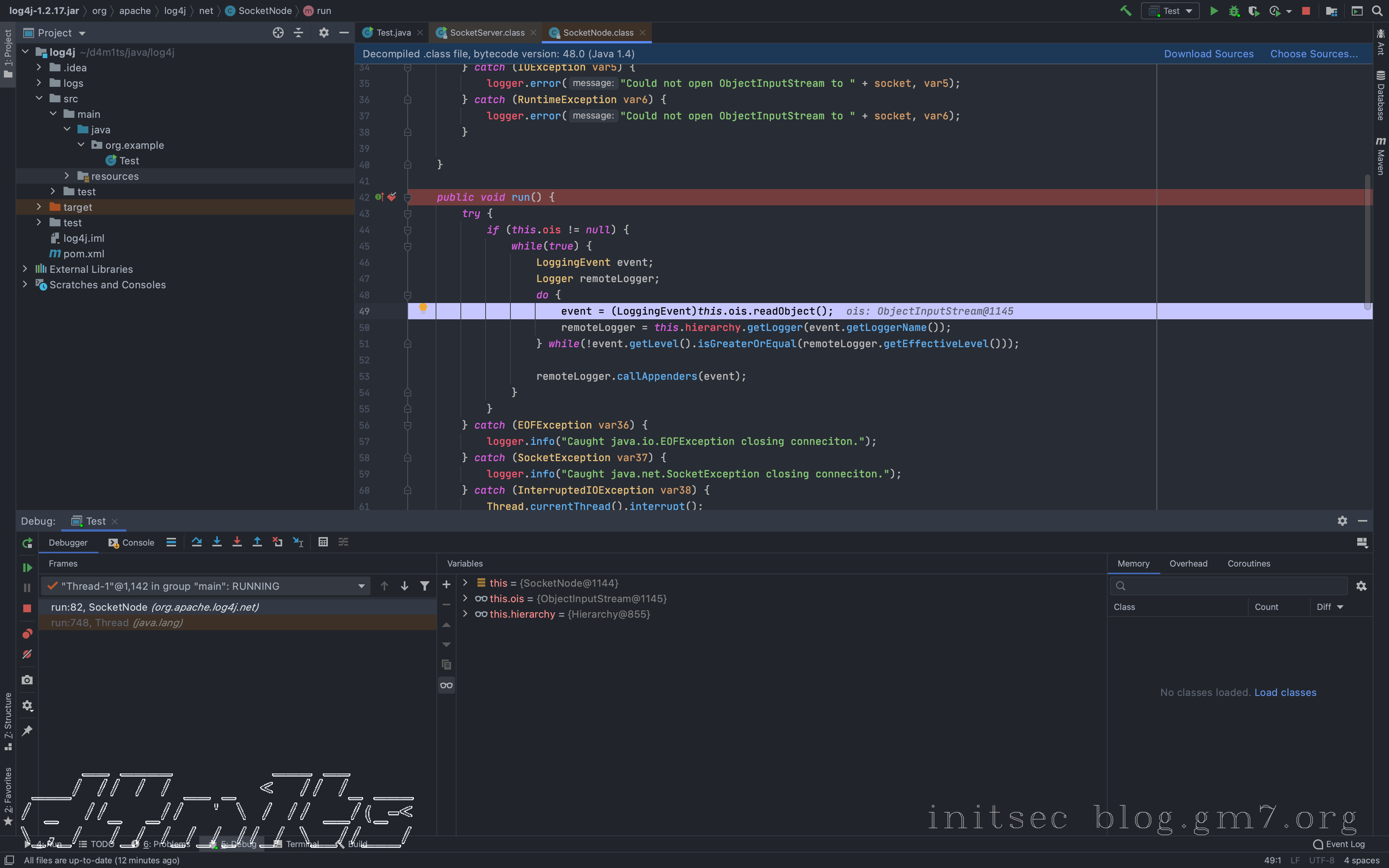Toggle the breakpoint on line 42
This screenshot has width=1389, height=868.
391,197
